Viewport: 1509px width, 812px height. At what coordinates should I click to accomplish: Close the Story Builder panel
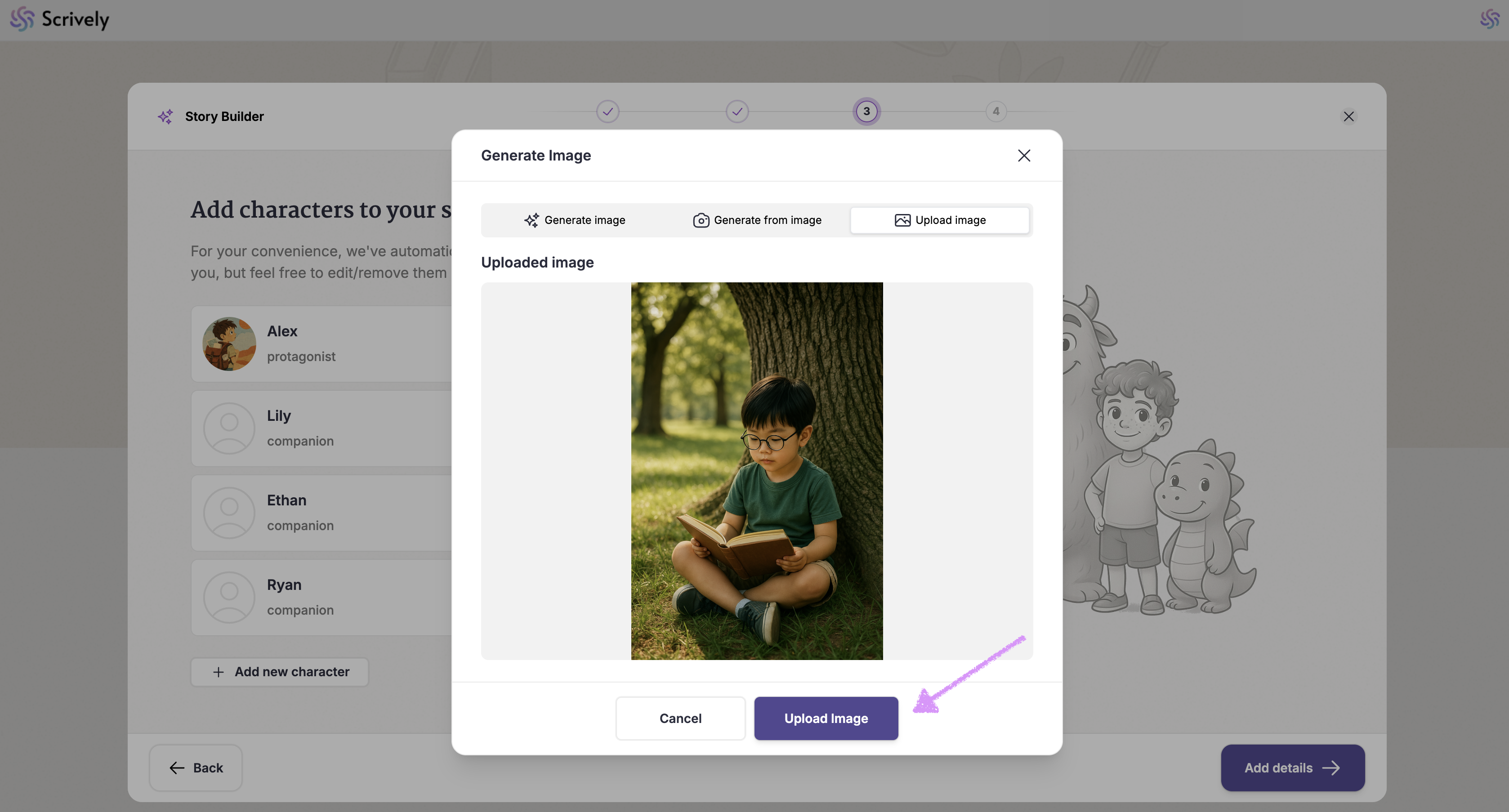(1348, 116)
